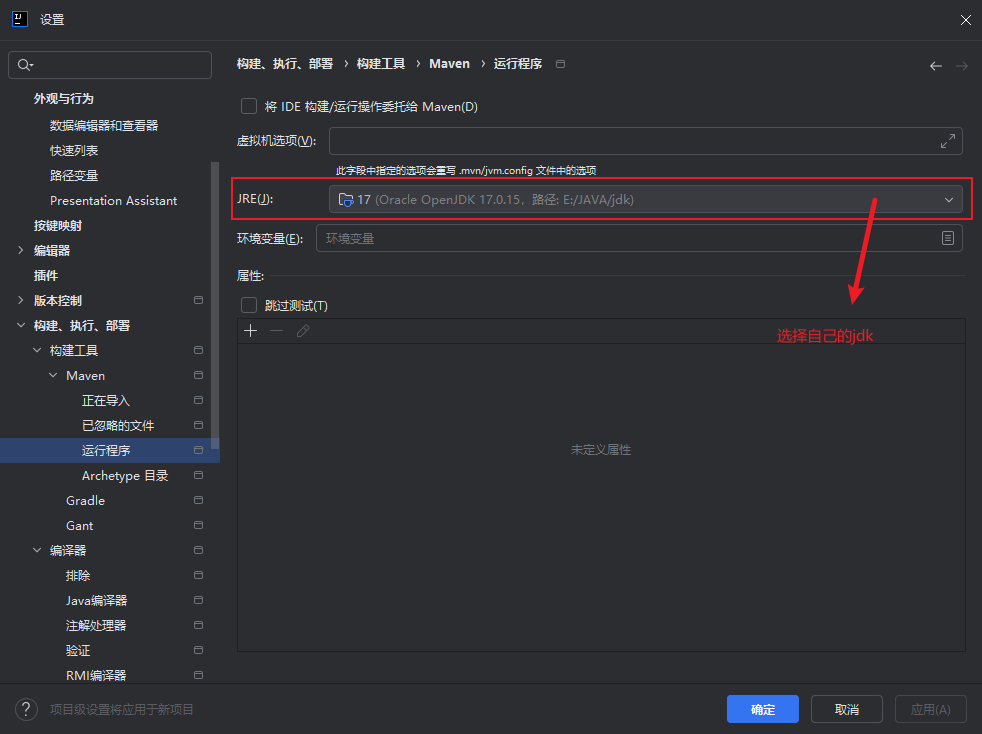Select Gradle in the settings tree
Viewport: 982px width, 734px height.
point(85,501)
